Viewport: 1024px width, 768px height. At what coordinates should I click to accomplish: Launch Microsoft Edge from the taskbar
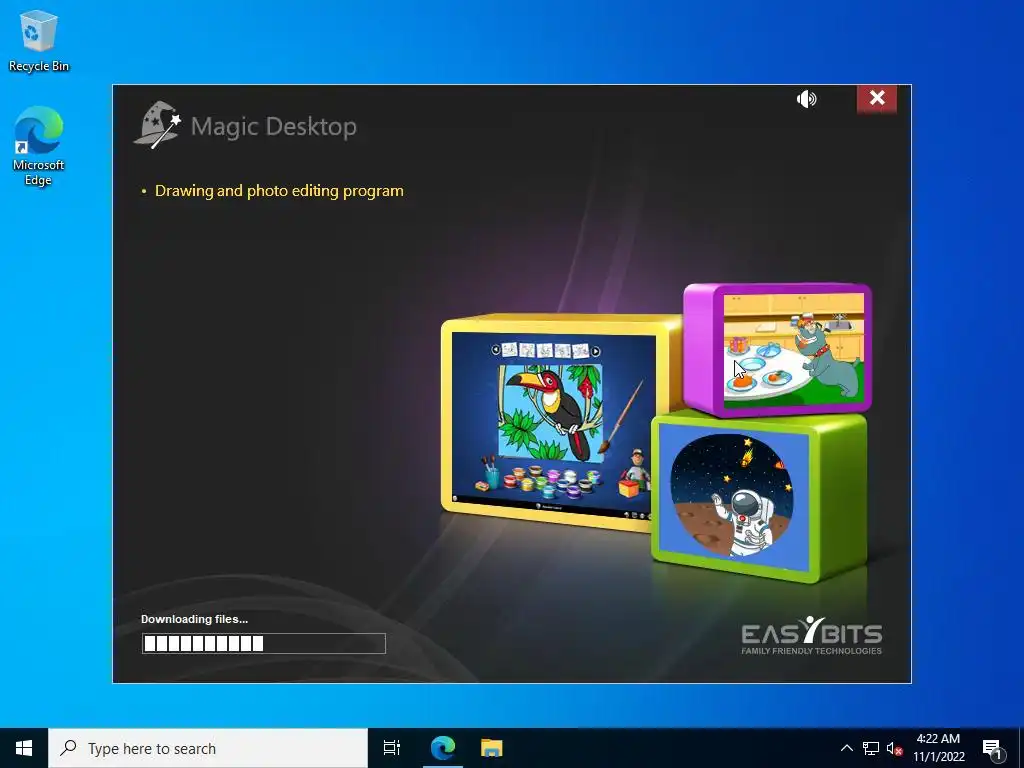coord(443,748)
